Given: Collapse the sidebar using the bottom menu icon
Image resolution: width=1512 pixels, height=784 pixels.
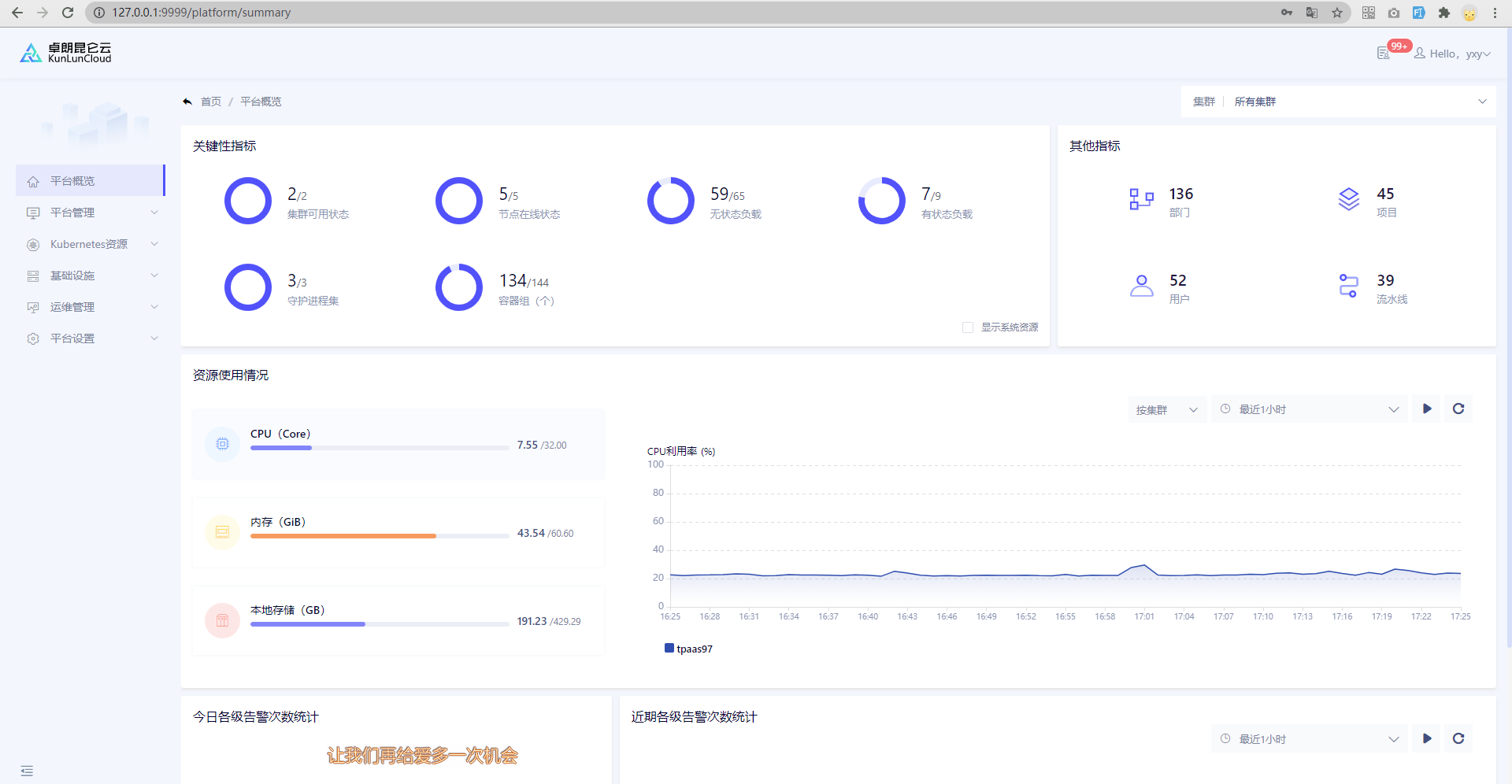Looking at the screenshot, I should (27, 771).
